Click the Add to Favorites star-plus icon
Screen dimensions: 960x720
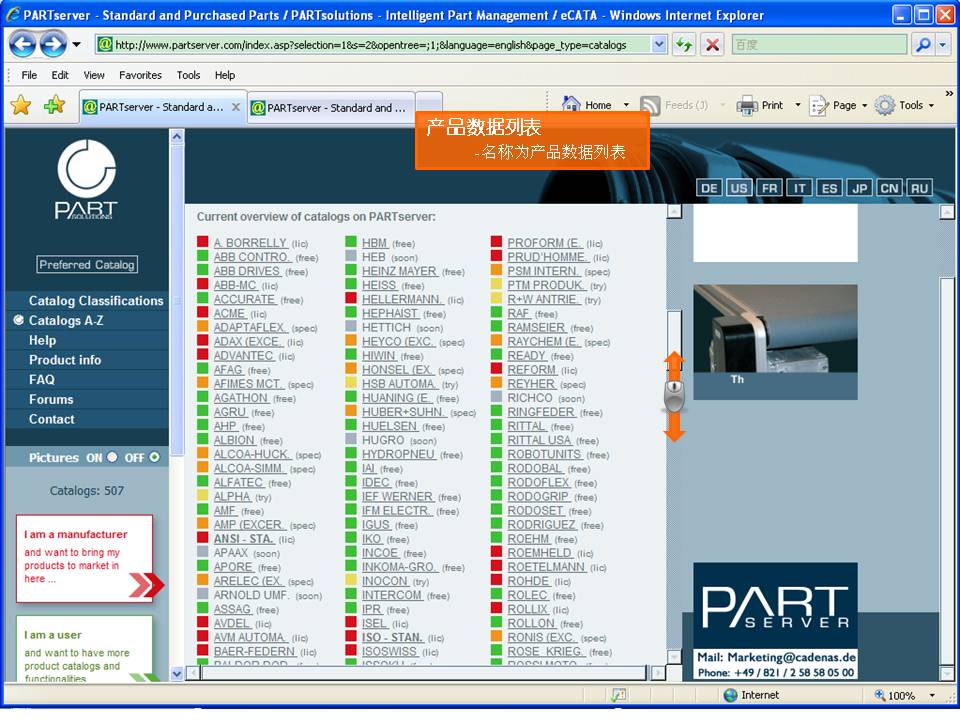pos(54,105)
